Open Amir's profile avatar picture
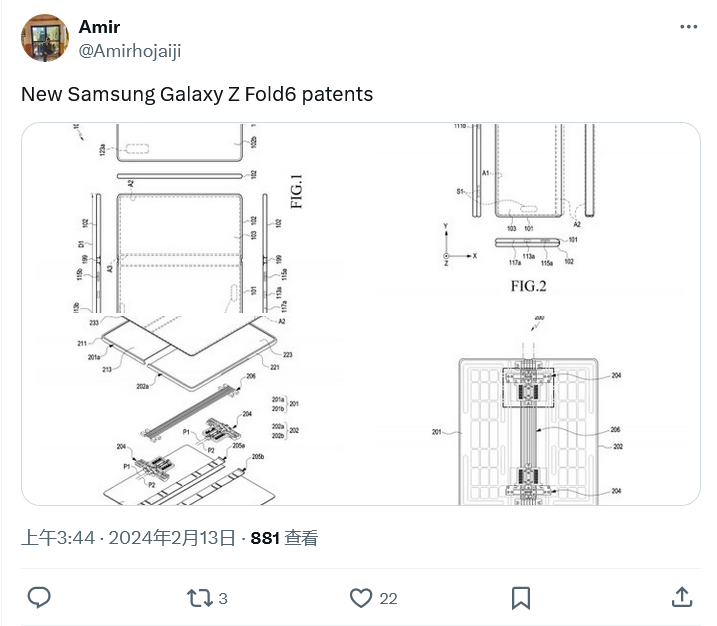 tap(45, 38)
